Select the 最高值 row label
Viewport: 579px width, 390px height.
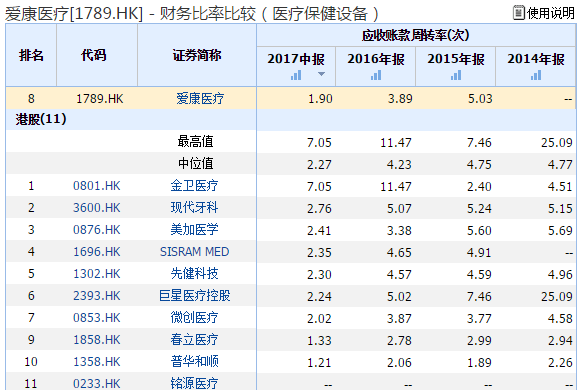click(195, 141)
